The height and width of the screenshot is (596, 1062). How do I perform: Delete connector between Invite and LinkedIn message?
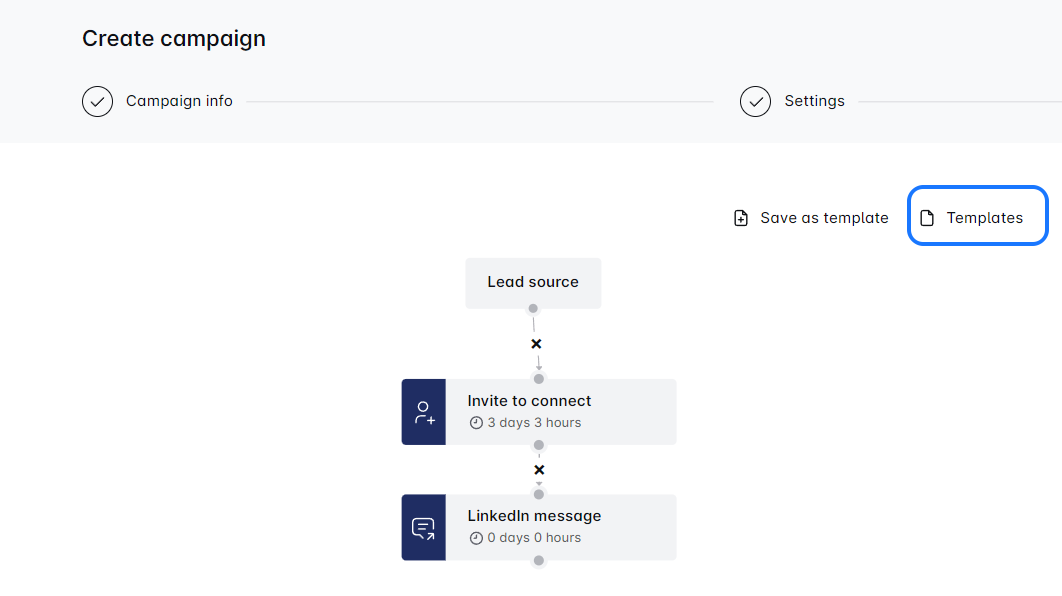[x=539, y=470]
